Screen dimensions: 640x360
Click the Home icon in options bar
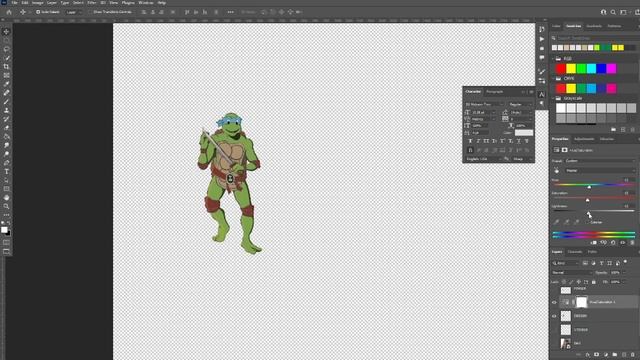pyautogui.click(x=9, y=12)
